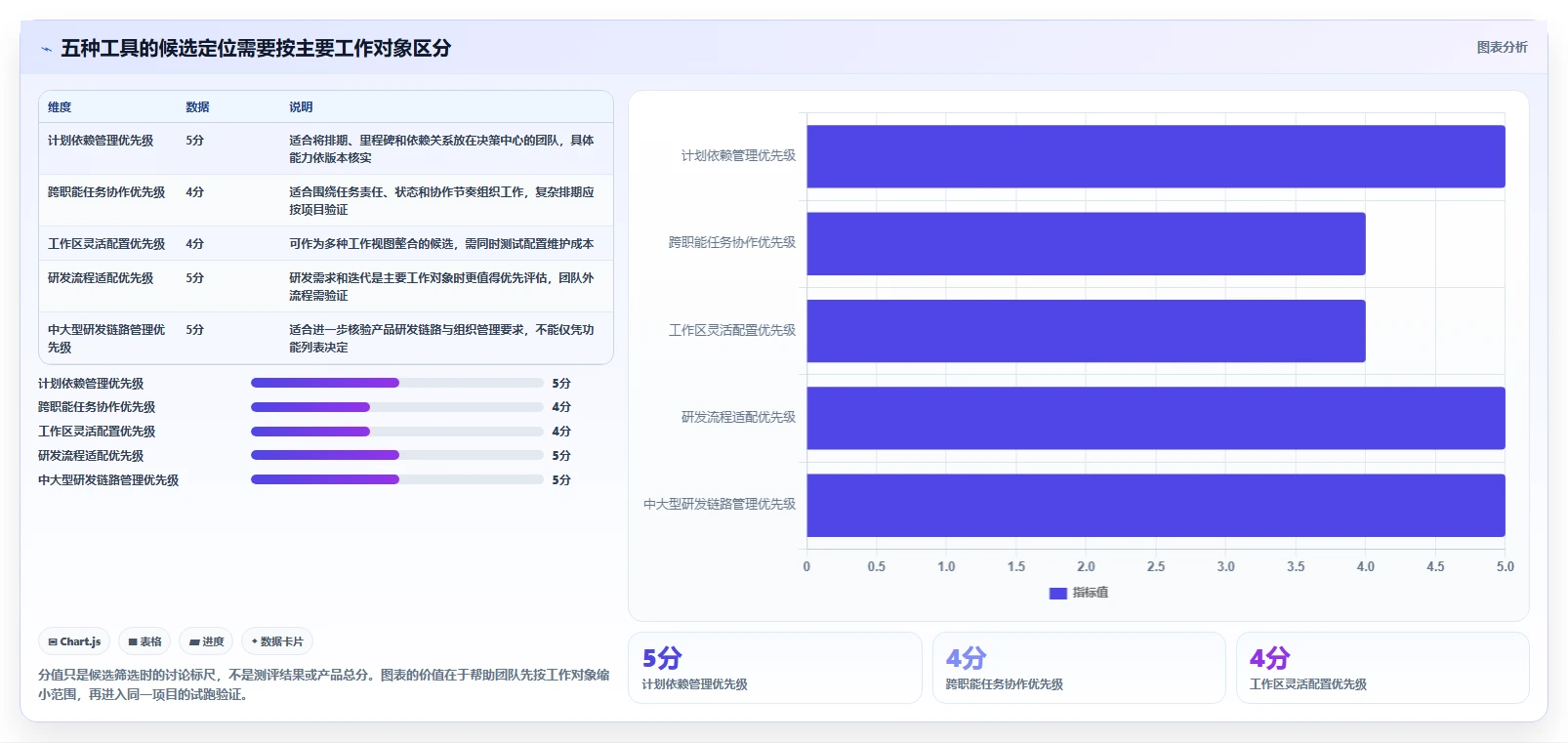1568x743 pixels.
Task: Open the 5分 计划依赖管理优先级 data card
Action: point(775,668)
